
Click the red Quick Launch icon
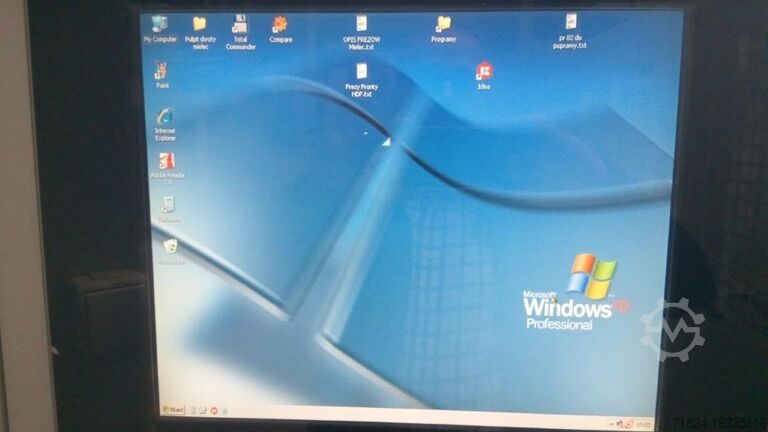213,410
